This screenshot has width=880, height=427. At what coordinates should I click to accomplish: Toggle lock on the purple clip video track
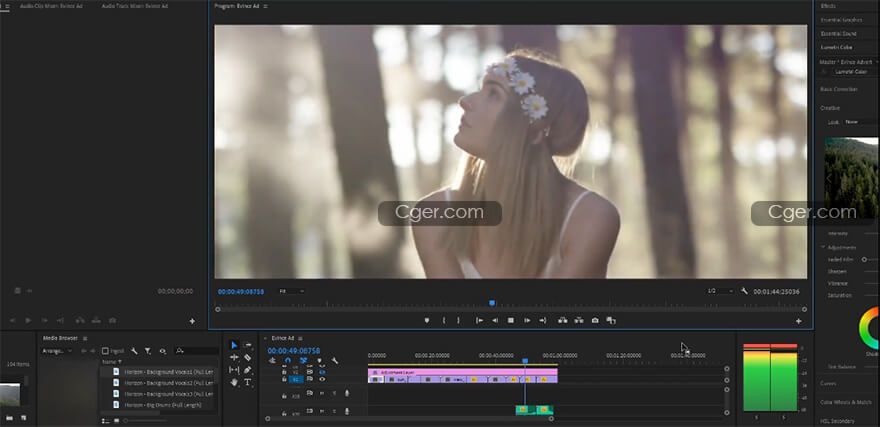(x=285, y=379)
